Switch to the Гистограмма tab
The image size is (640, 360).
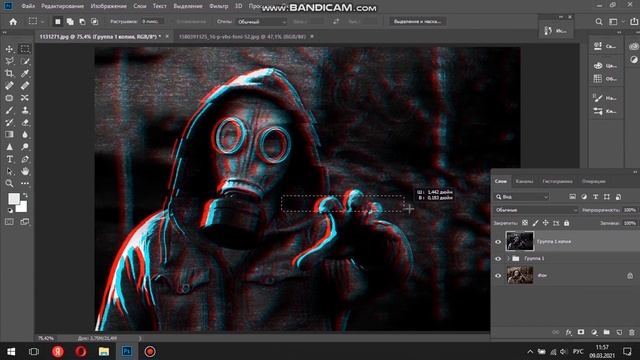tap(557, 181)
